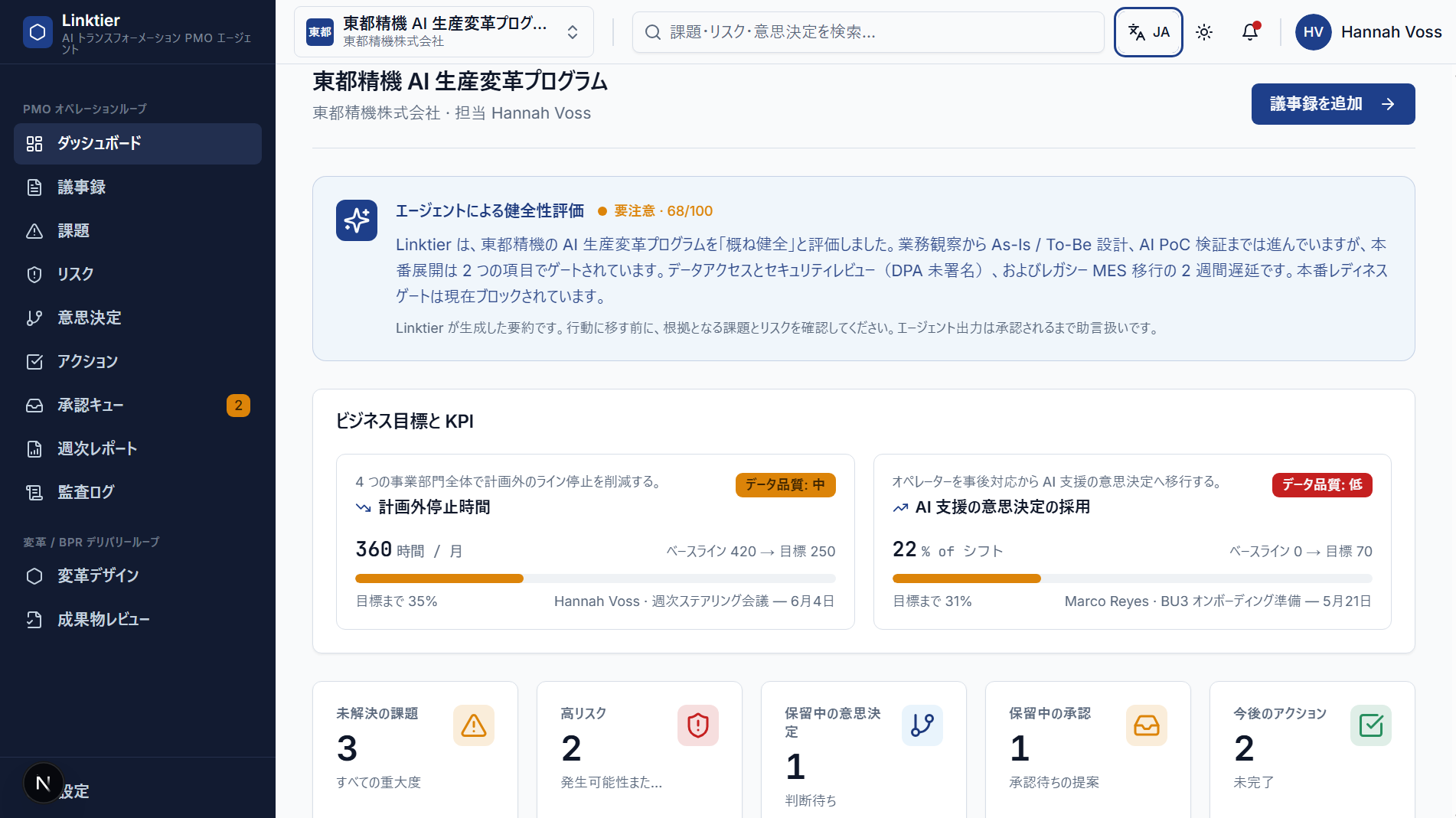This screenshot has width=1456, height=818.
Task: Click the データ品質: 低 badge
Action: 1322,485
